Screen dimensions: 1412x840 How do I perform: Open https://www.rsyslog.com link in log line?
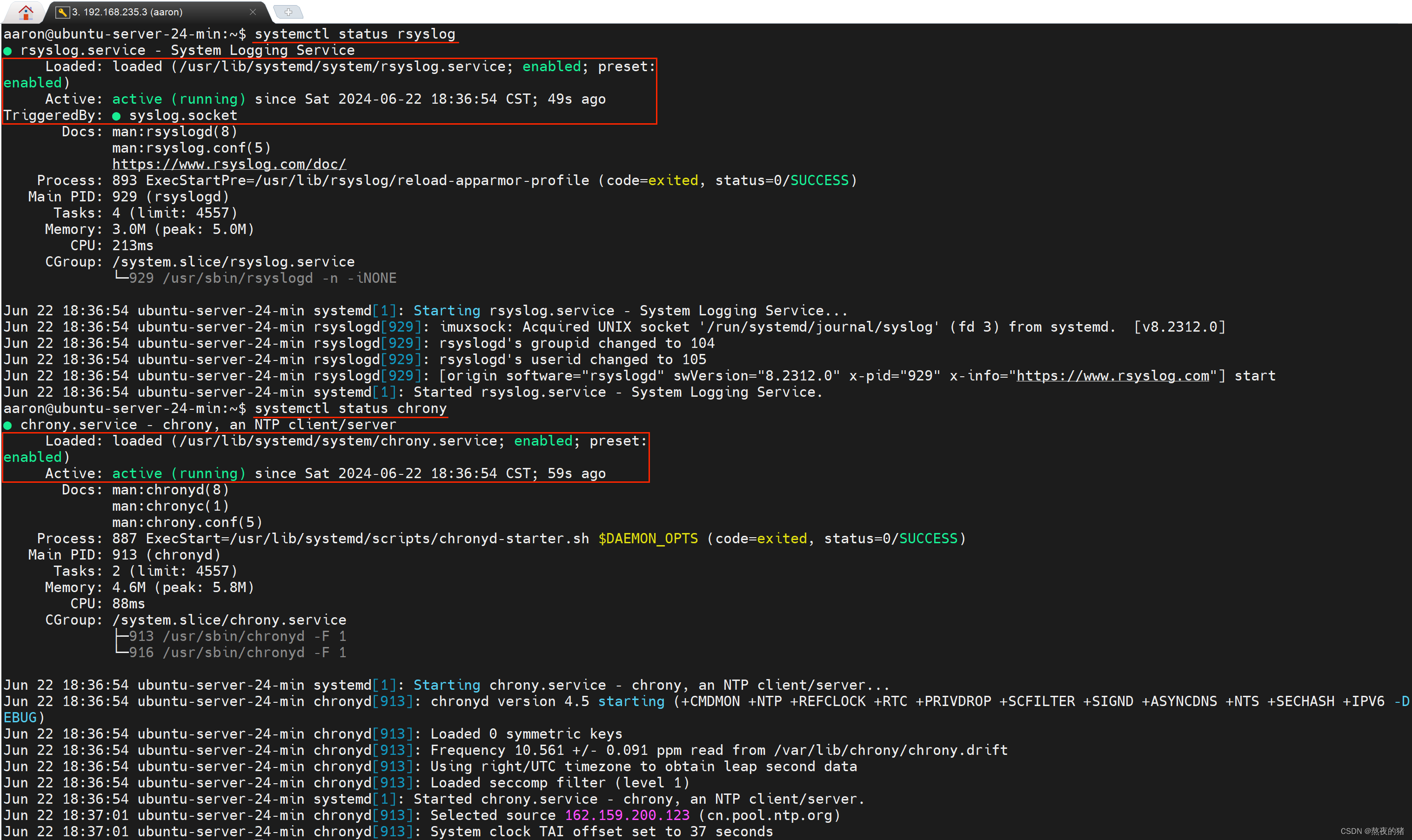tap(1112, 376)
